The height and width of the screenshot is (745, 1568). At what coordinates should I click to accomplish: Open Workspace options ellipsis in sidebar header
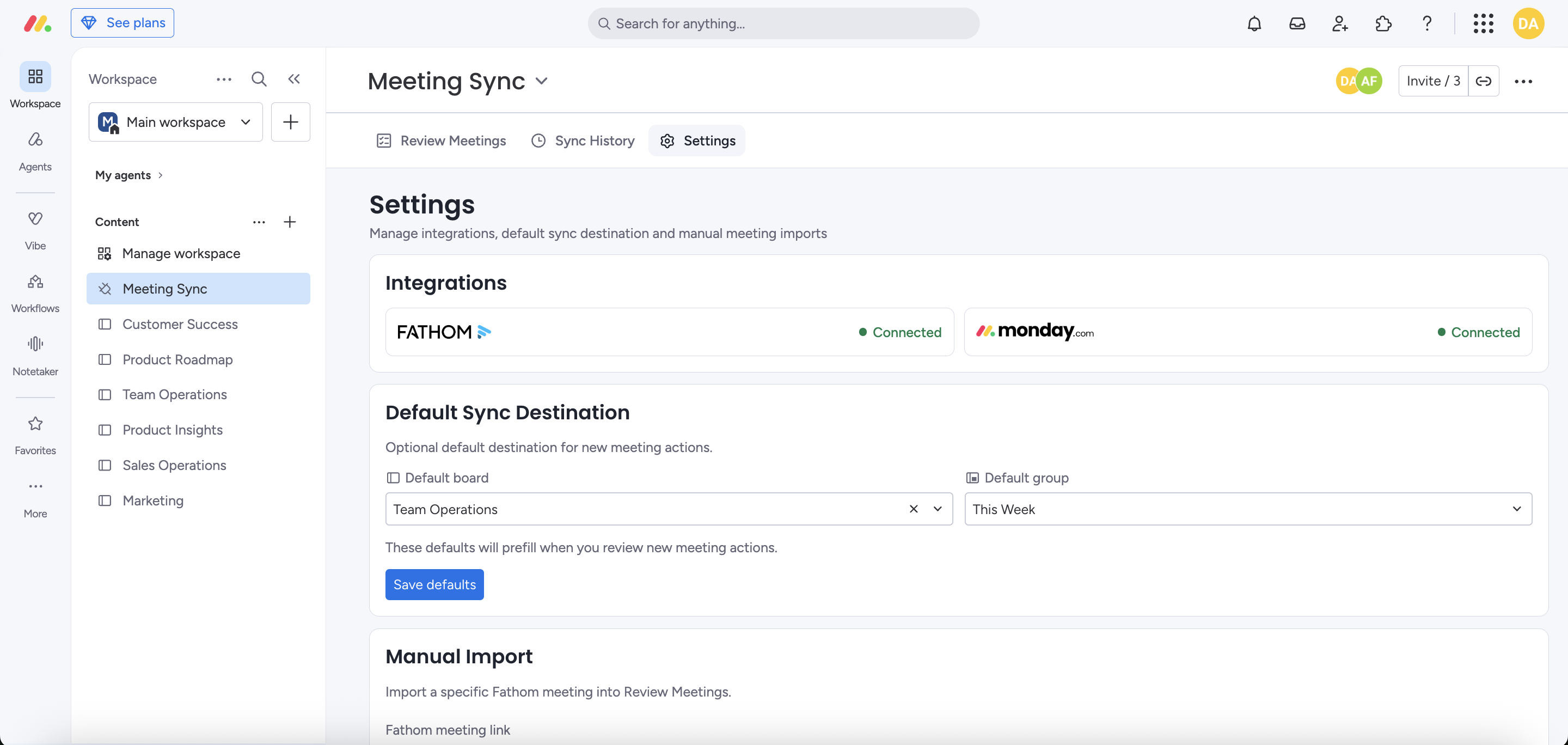coord(224,79)
